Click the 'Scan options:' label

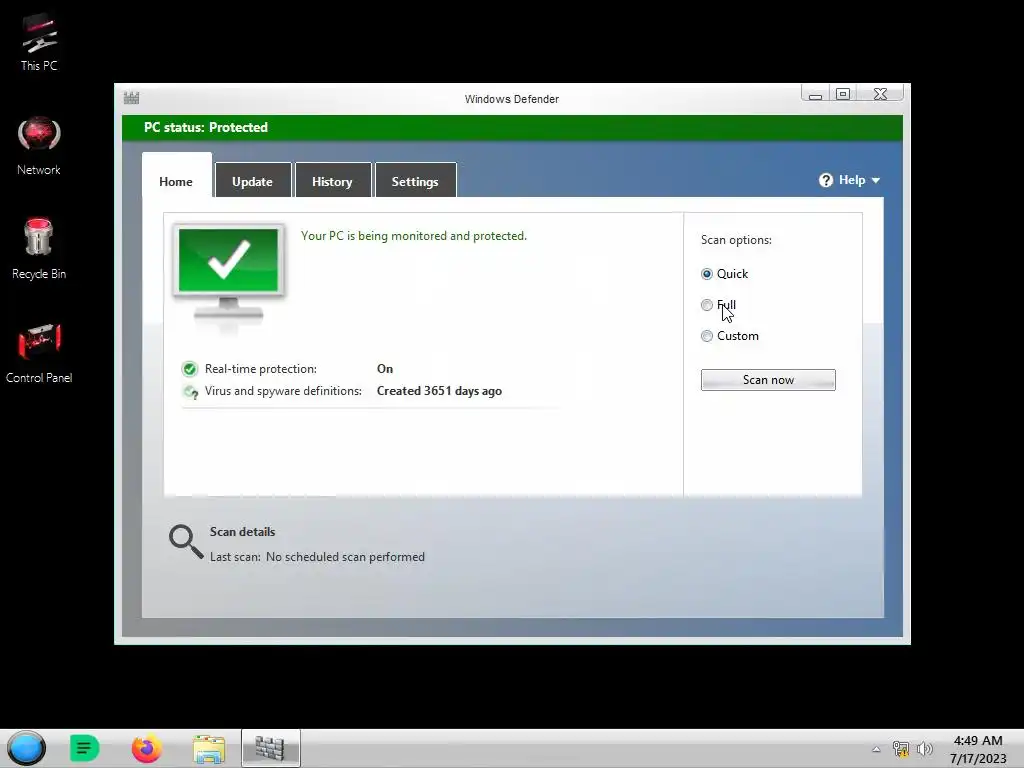[x=736, y=240]
